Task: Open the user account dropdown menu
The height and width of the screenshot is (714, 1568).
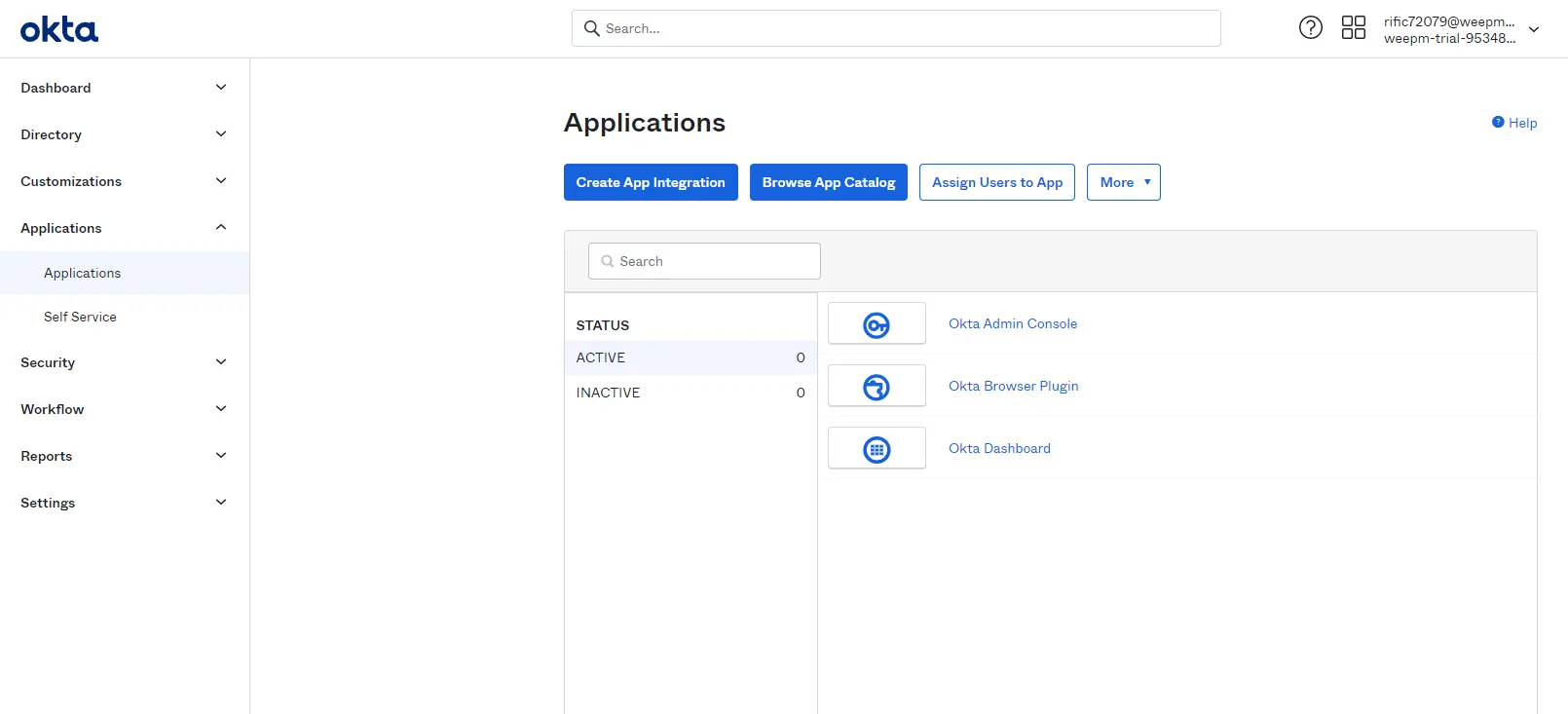Action: click(1534, 29)
